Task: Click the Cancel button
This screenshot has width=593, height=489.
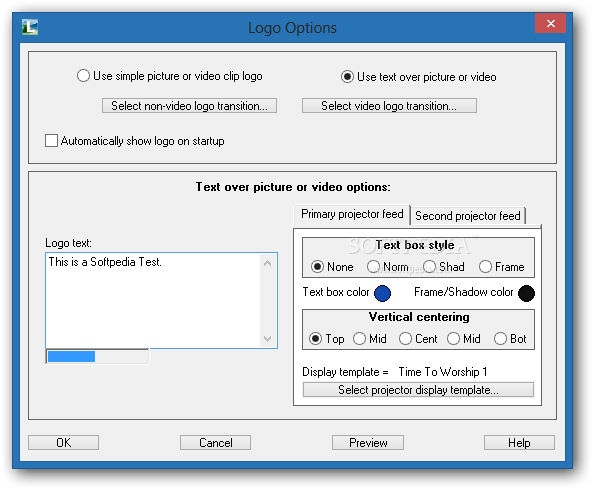Action: pyautogui.click(x=216, y=442)
